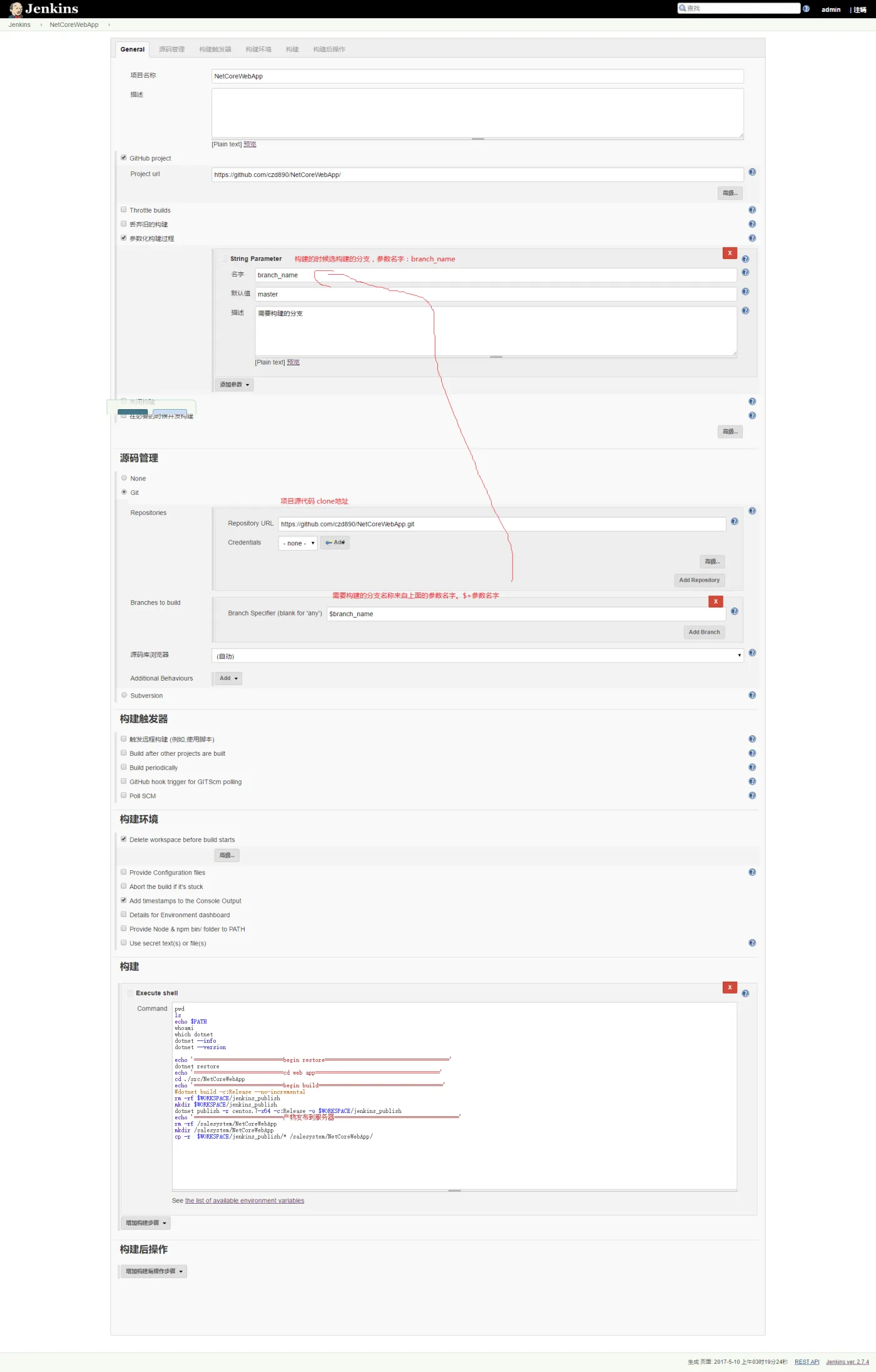Click the Execute shell Command textarea
Screen dimensions: 876x1372
[x=454, y=1096]
